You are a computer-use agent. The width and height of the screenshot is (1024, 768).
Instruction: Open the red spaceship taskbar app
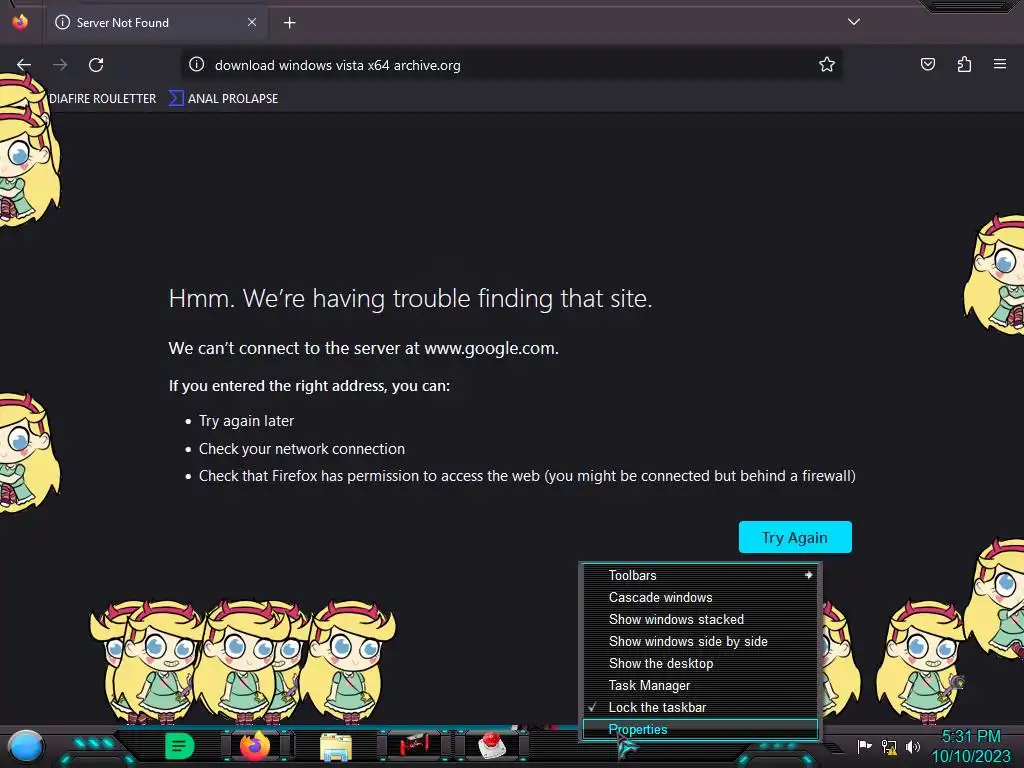click(415, 744)
